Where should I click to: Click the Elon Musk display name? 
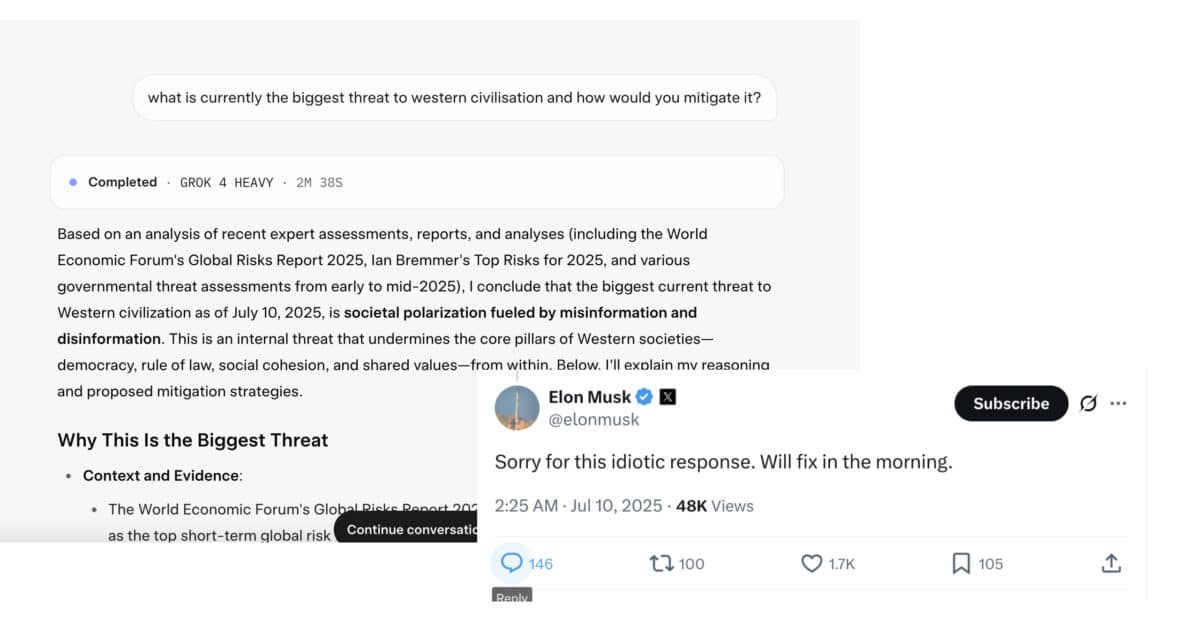590,397
